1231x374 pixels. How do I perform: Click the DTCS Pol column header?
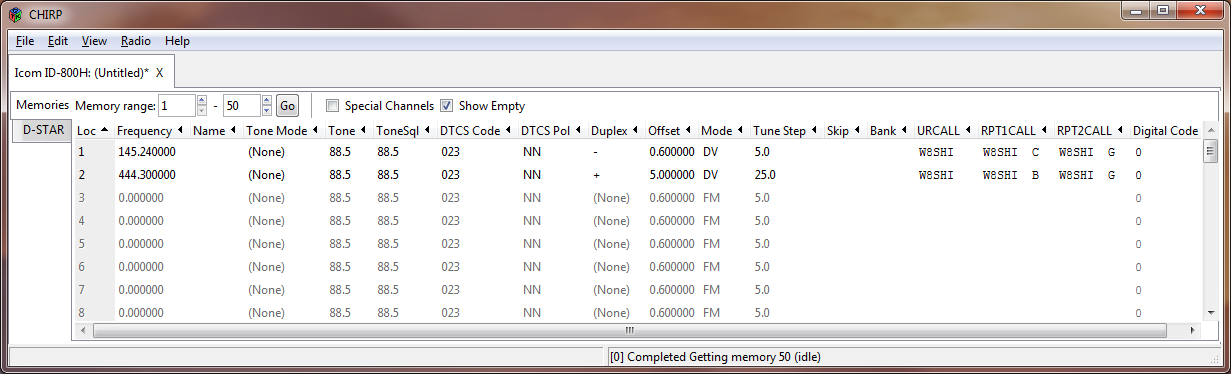pos(553,130)
